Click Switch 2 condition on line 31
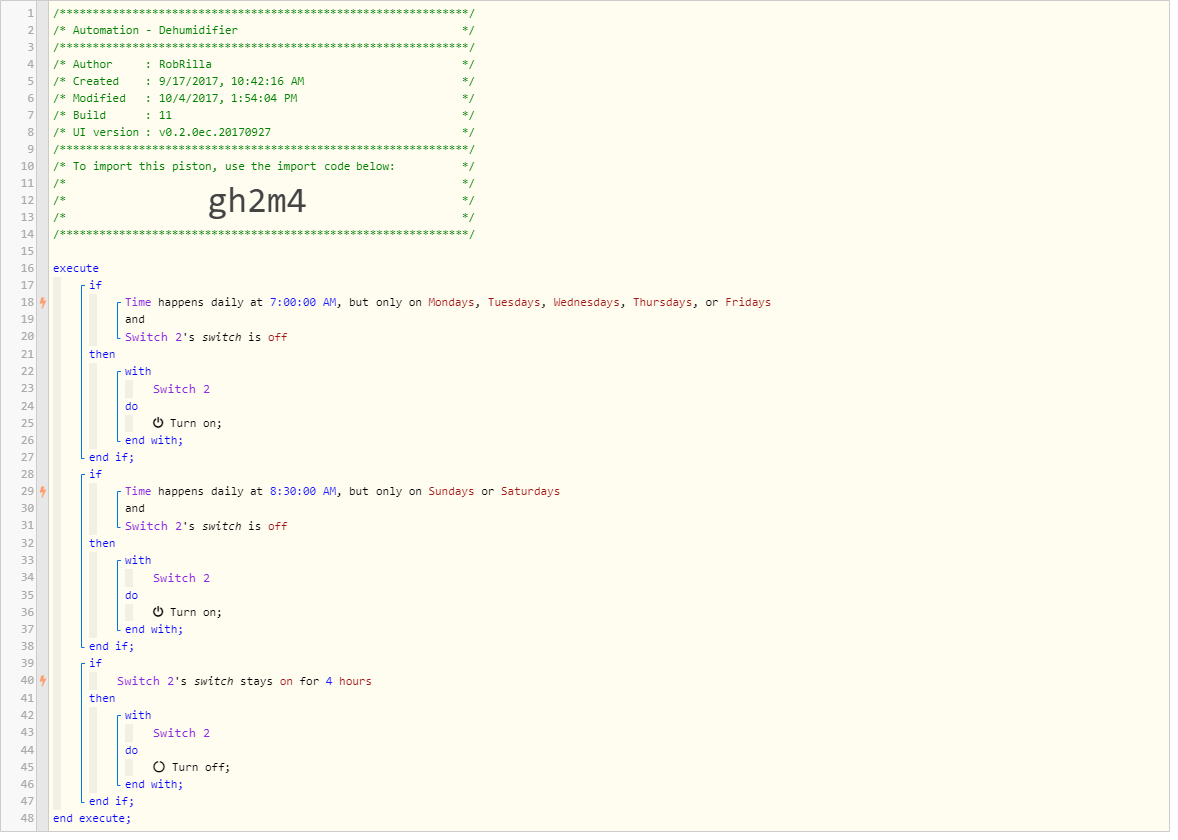 coord(206,527)
